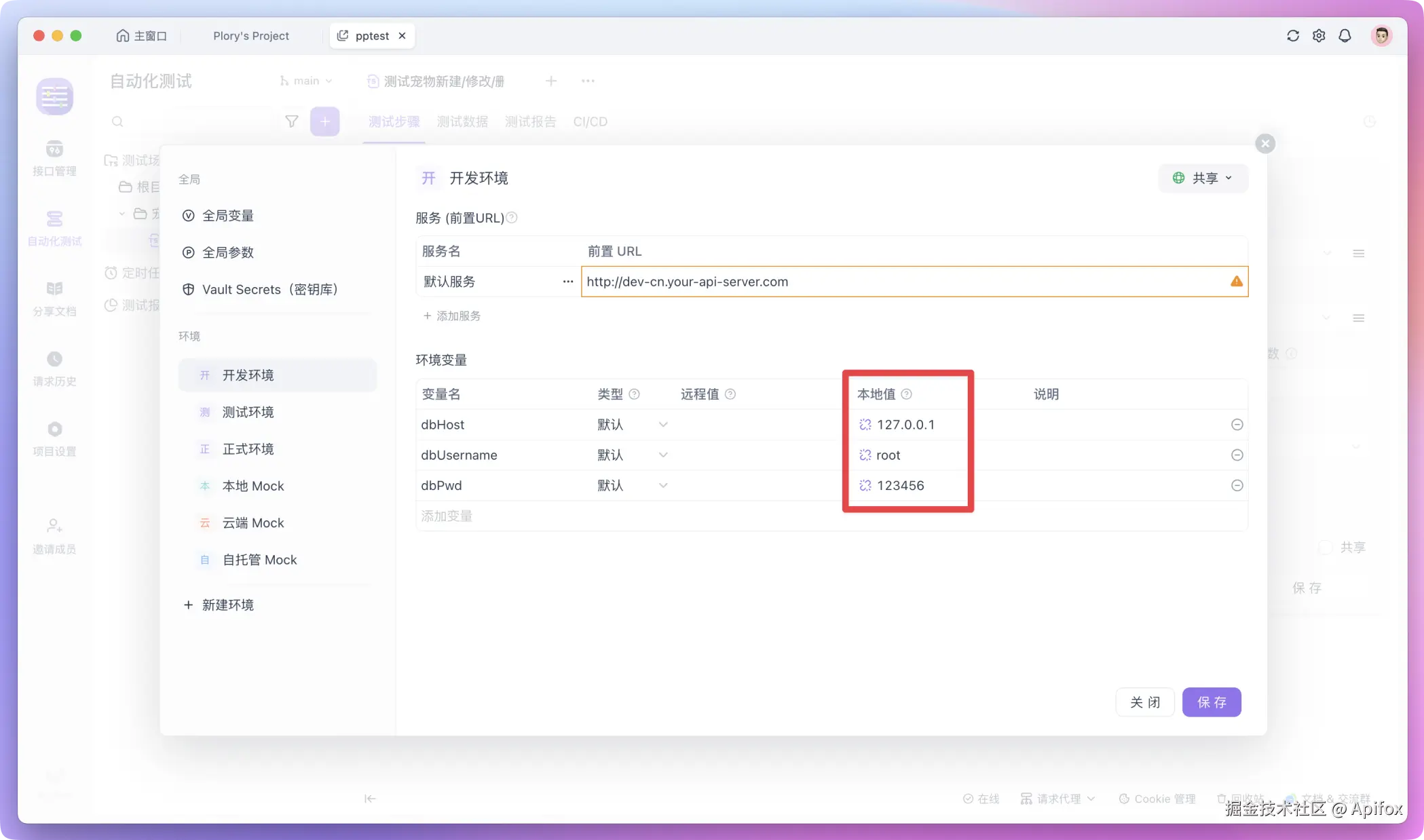Screen dimensions: 1424x840
Task: Switch to Plory's Project tab
Action: (x=250, y=36)
